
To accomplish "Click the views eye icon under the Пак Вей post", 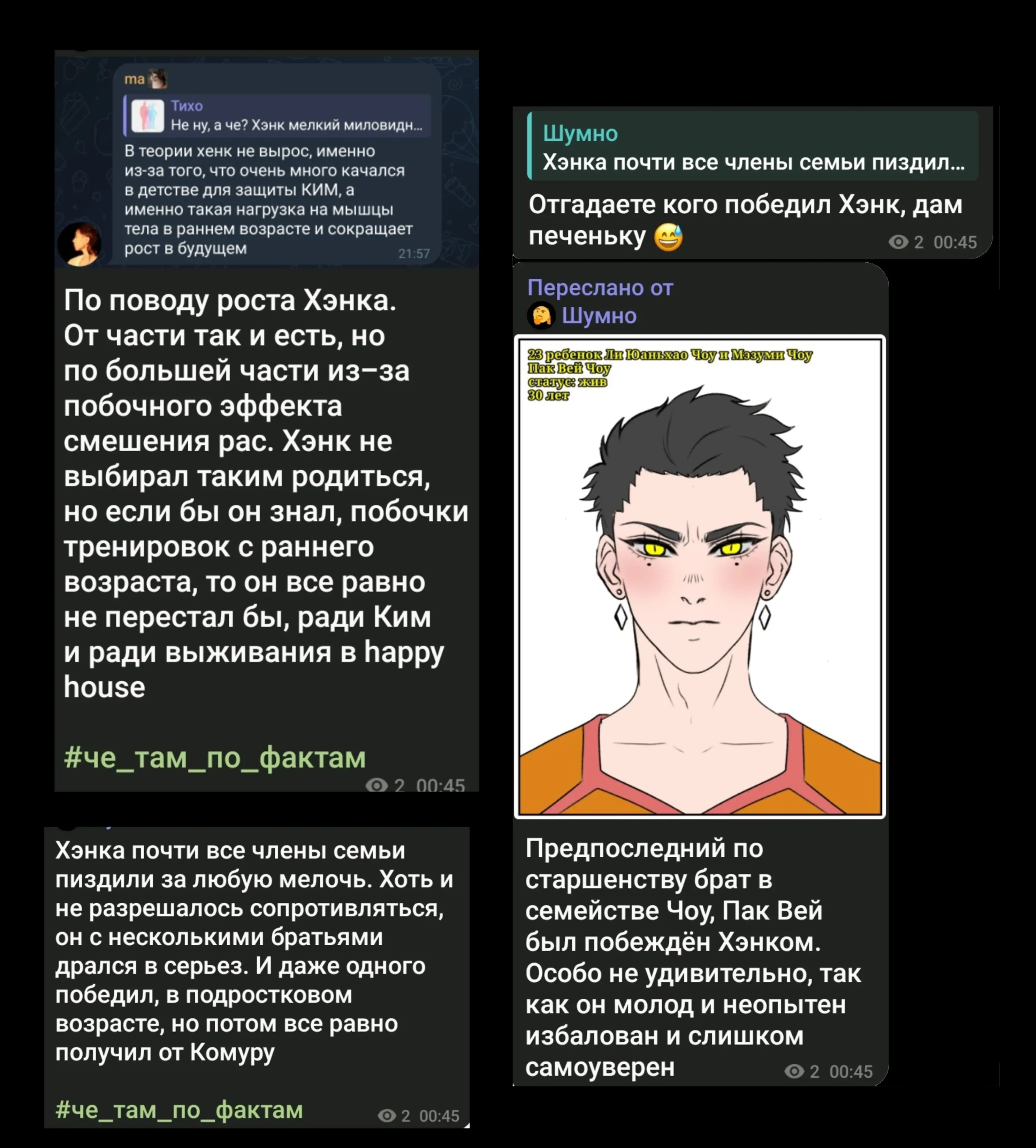I will click(x=794, y=1072).
